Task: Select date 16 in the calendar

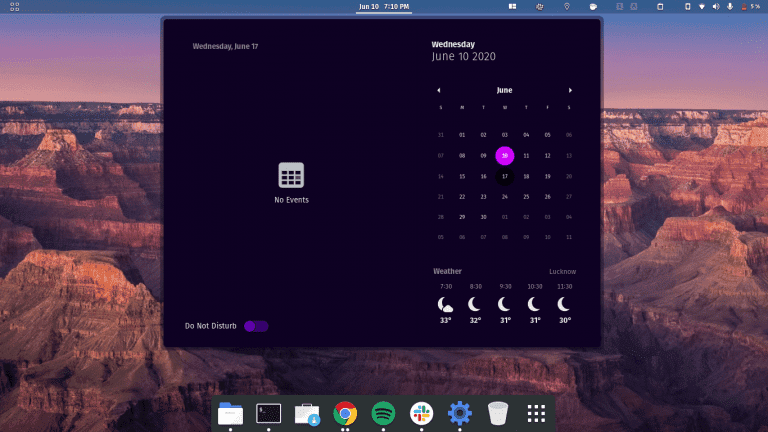Action: coord(483,176)
